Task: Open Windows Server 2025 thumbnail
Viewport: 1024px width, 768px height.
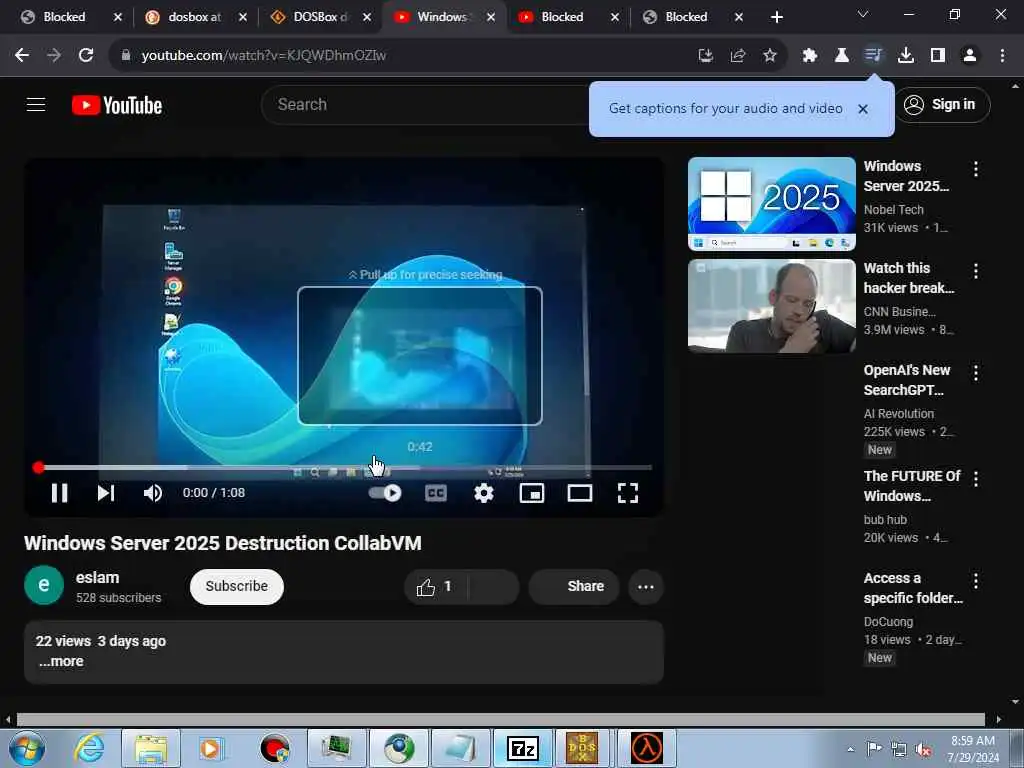Action: [x=771, y=204]
